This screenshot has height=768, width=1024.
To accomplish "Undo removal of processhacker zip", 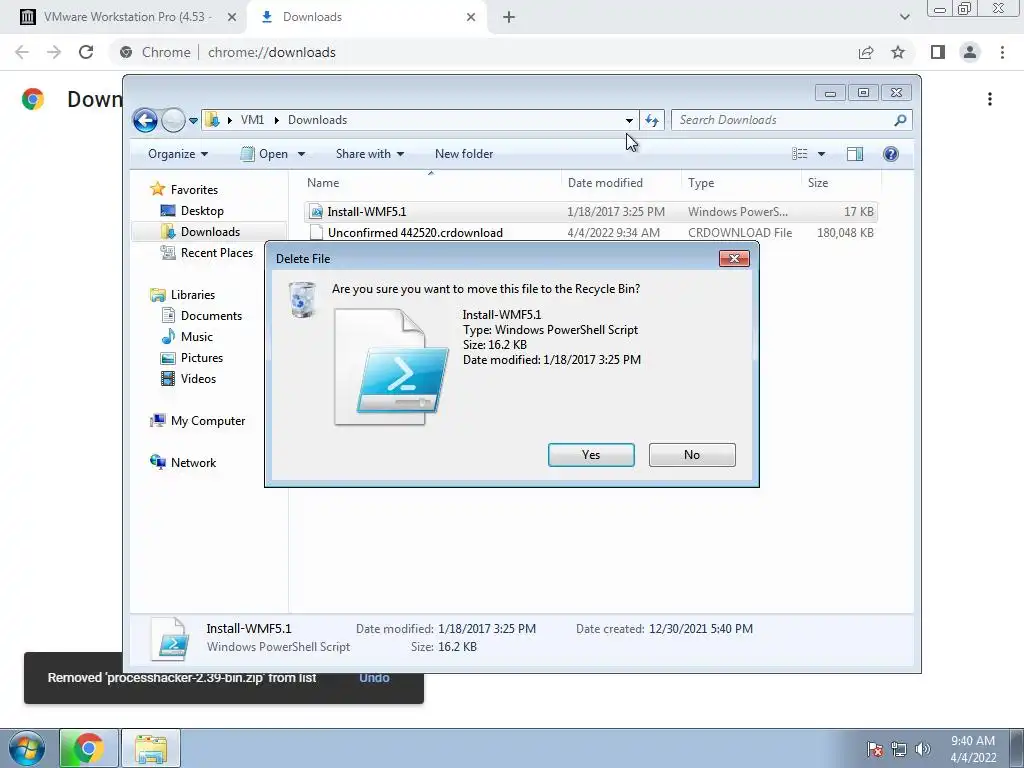I will (x=374, y=678).
